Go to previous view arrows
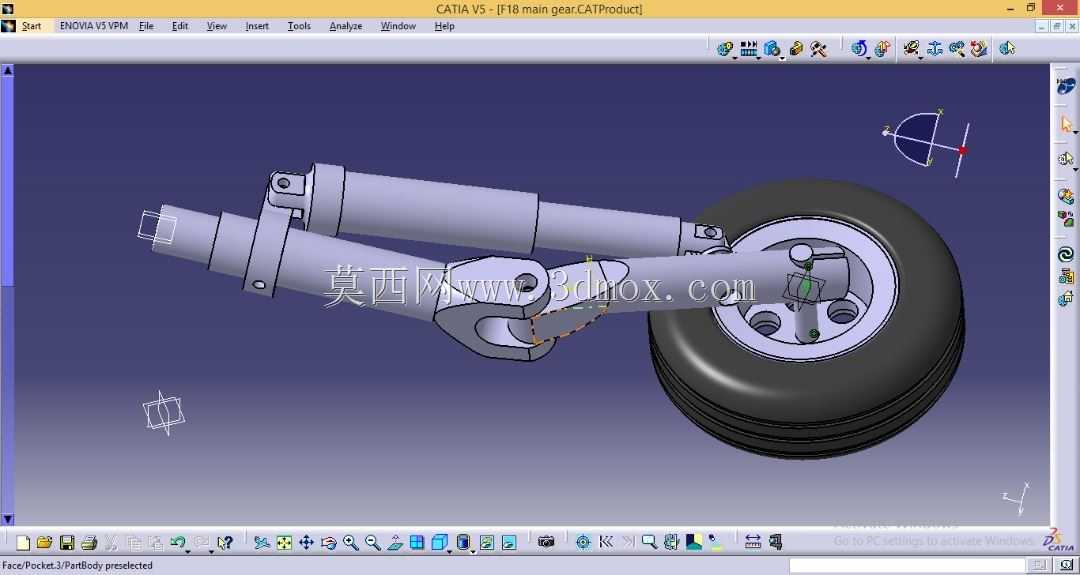Image resolution: width=1080 pixels, height=575 pixels. (606, 542)
